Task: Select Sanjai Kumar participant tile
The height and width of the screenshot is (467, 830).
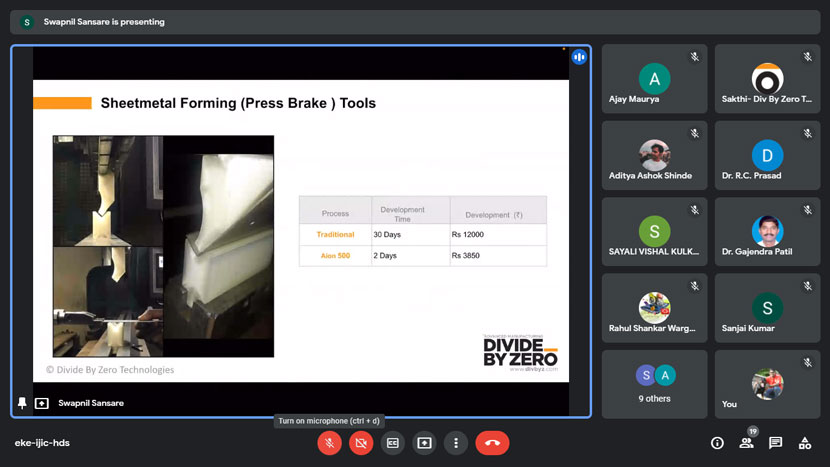Action: coord(767,308)
